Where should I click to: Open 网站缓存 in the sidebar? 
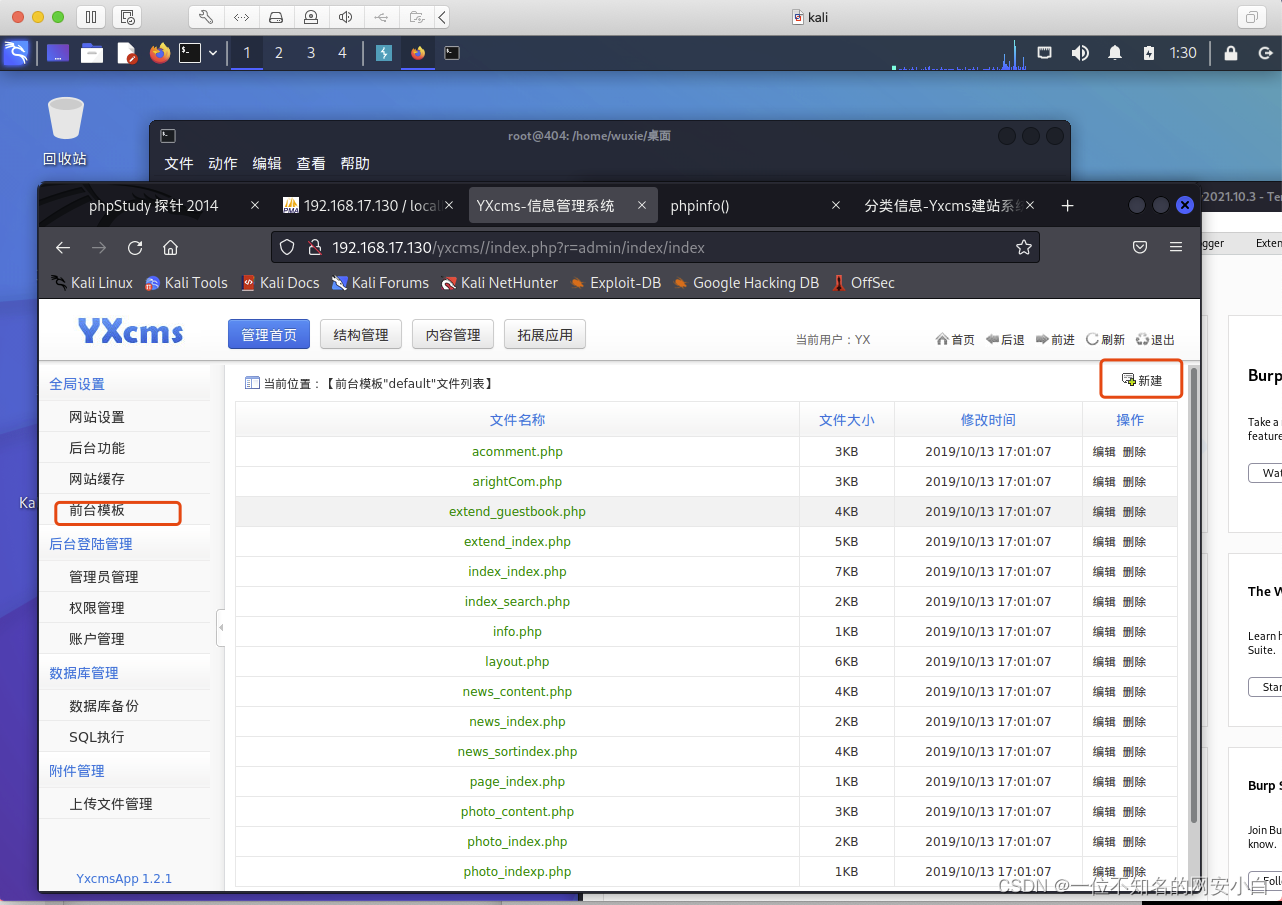(x=97, y=479)
